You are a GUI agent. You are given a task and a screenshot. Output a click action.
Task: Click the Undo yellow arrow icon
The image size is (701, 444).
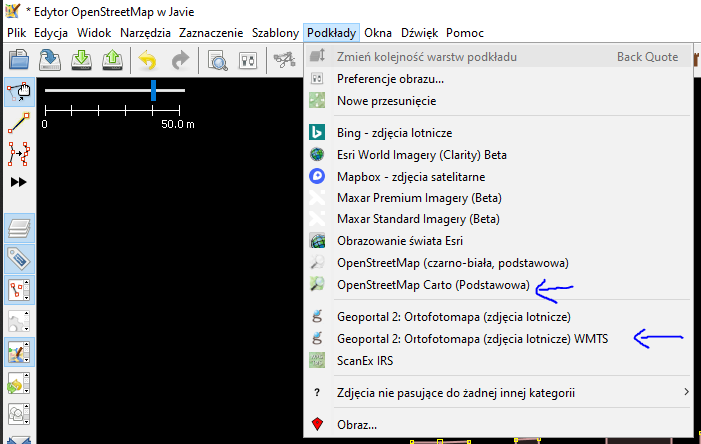148,60
